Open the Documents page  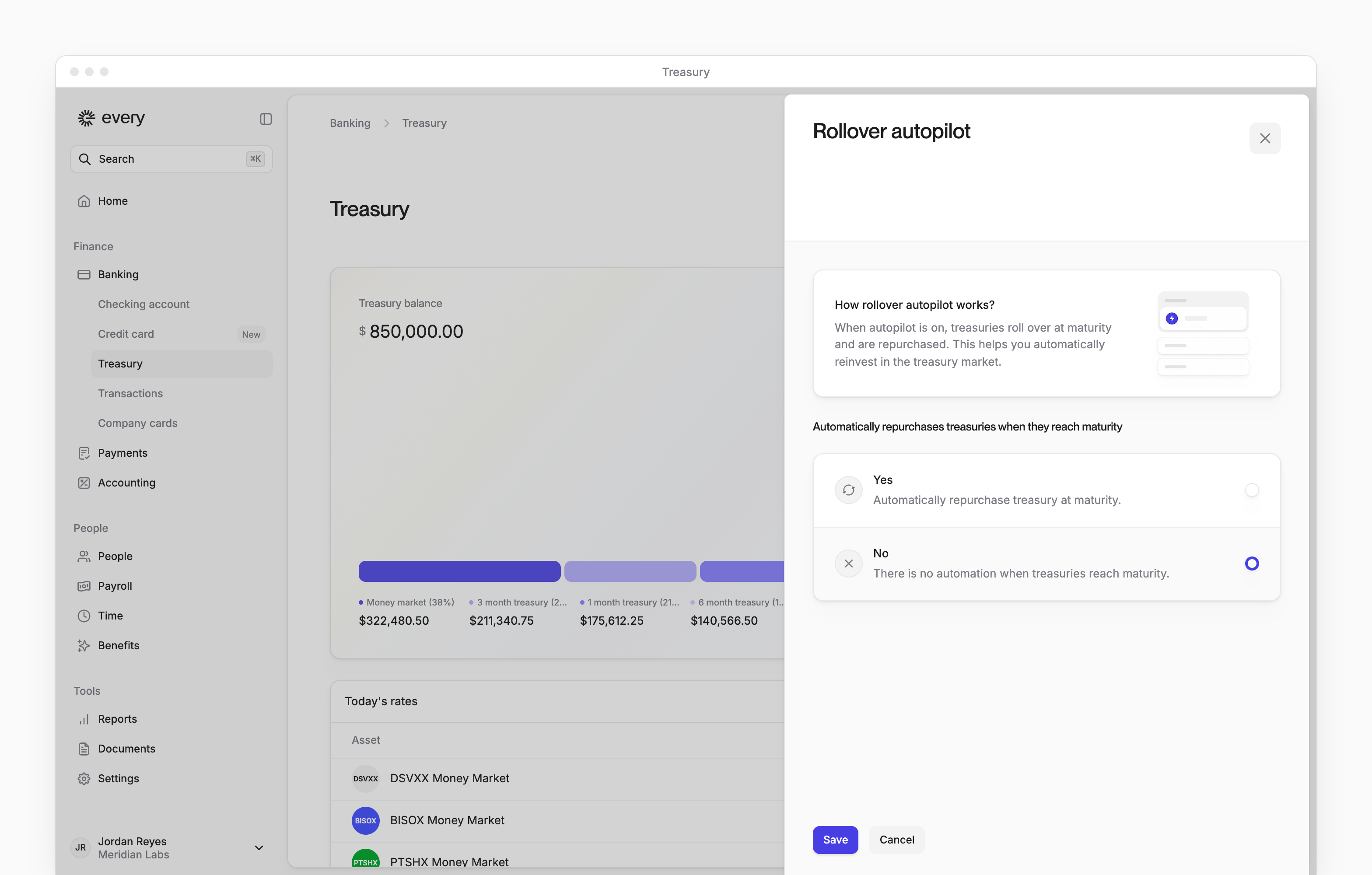(x=171, y=749)
